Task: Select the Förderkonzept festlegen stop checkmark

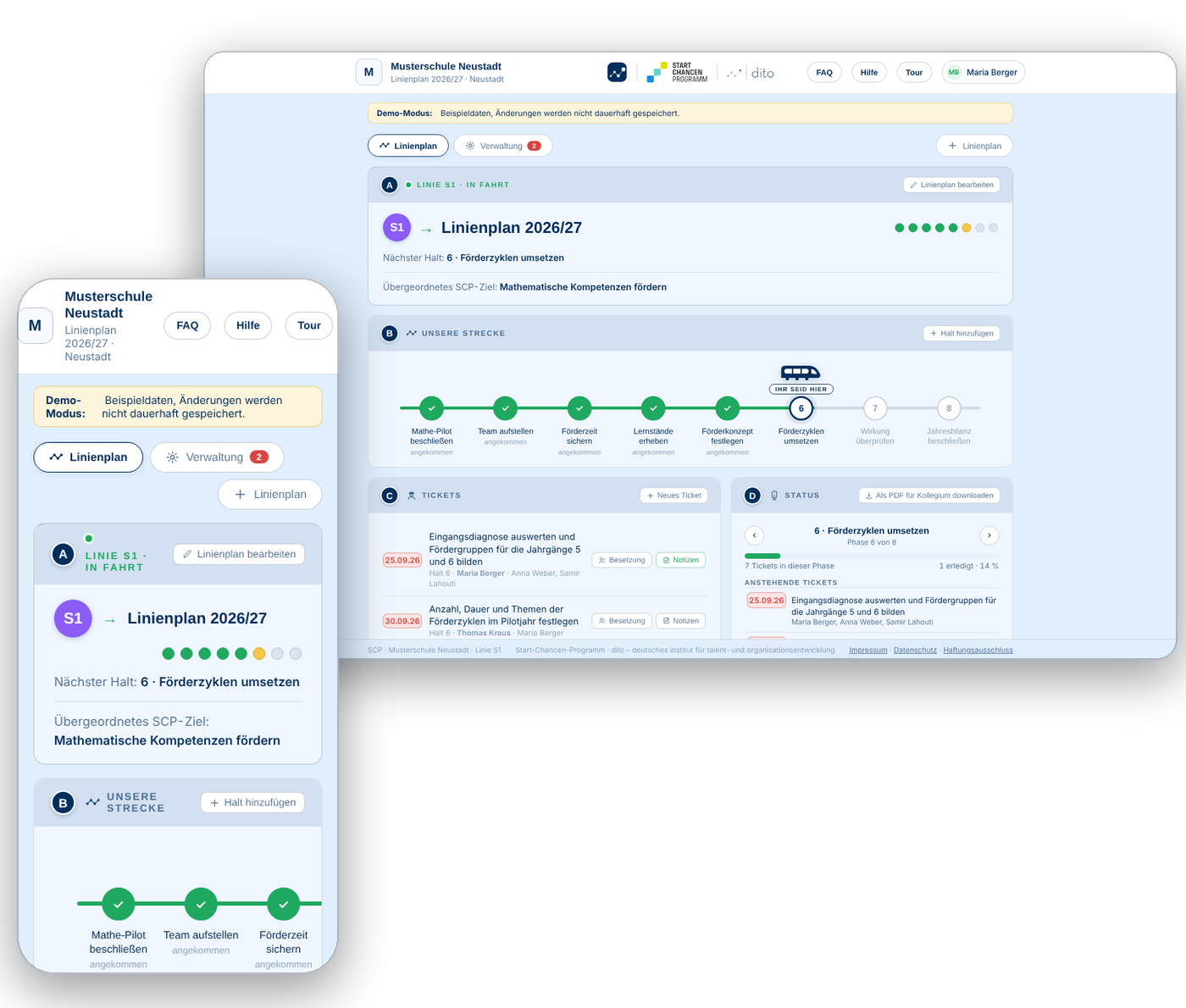Action: pos(728,408)
